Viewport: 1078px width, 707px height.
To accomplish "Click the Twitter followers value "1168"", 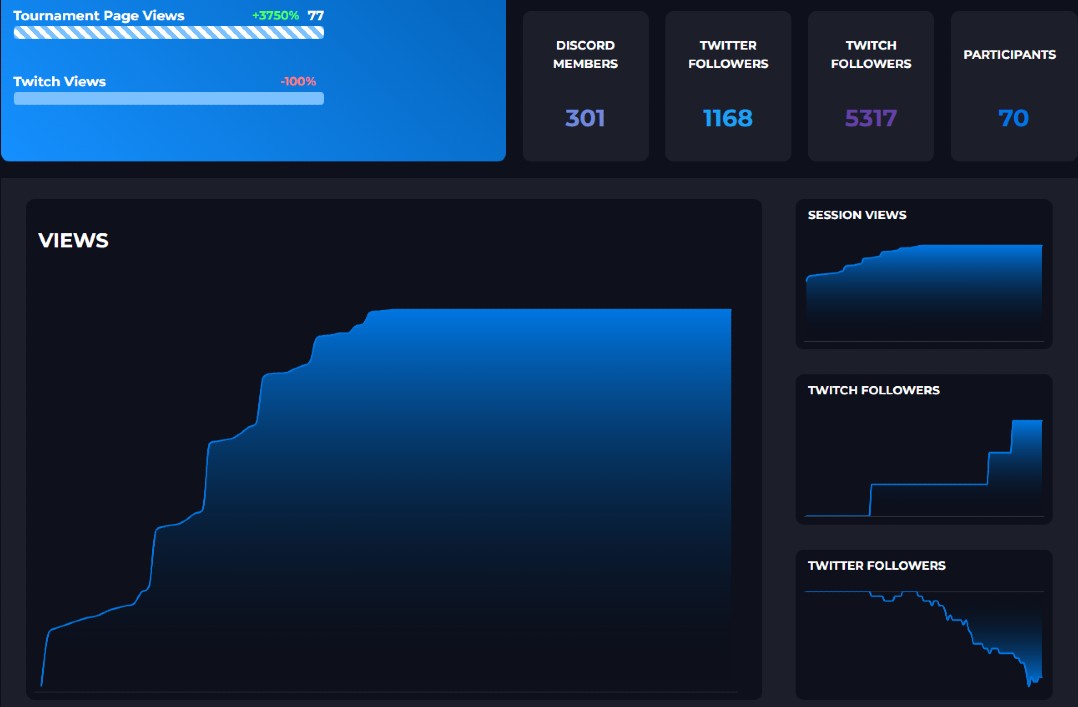I will (x=727, y=118).
